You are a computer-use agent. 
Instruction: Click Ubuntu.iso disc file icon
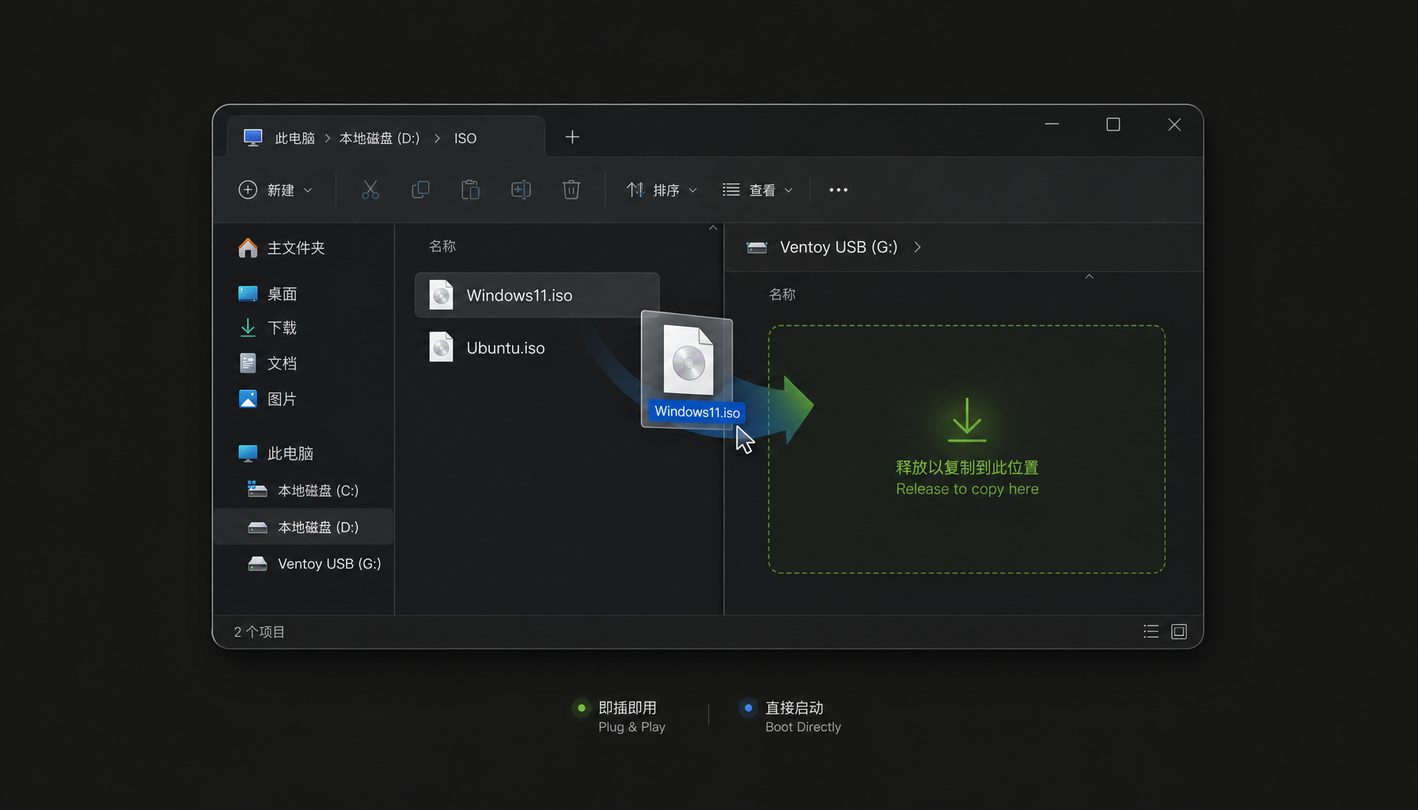441,347
